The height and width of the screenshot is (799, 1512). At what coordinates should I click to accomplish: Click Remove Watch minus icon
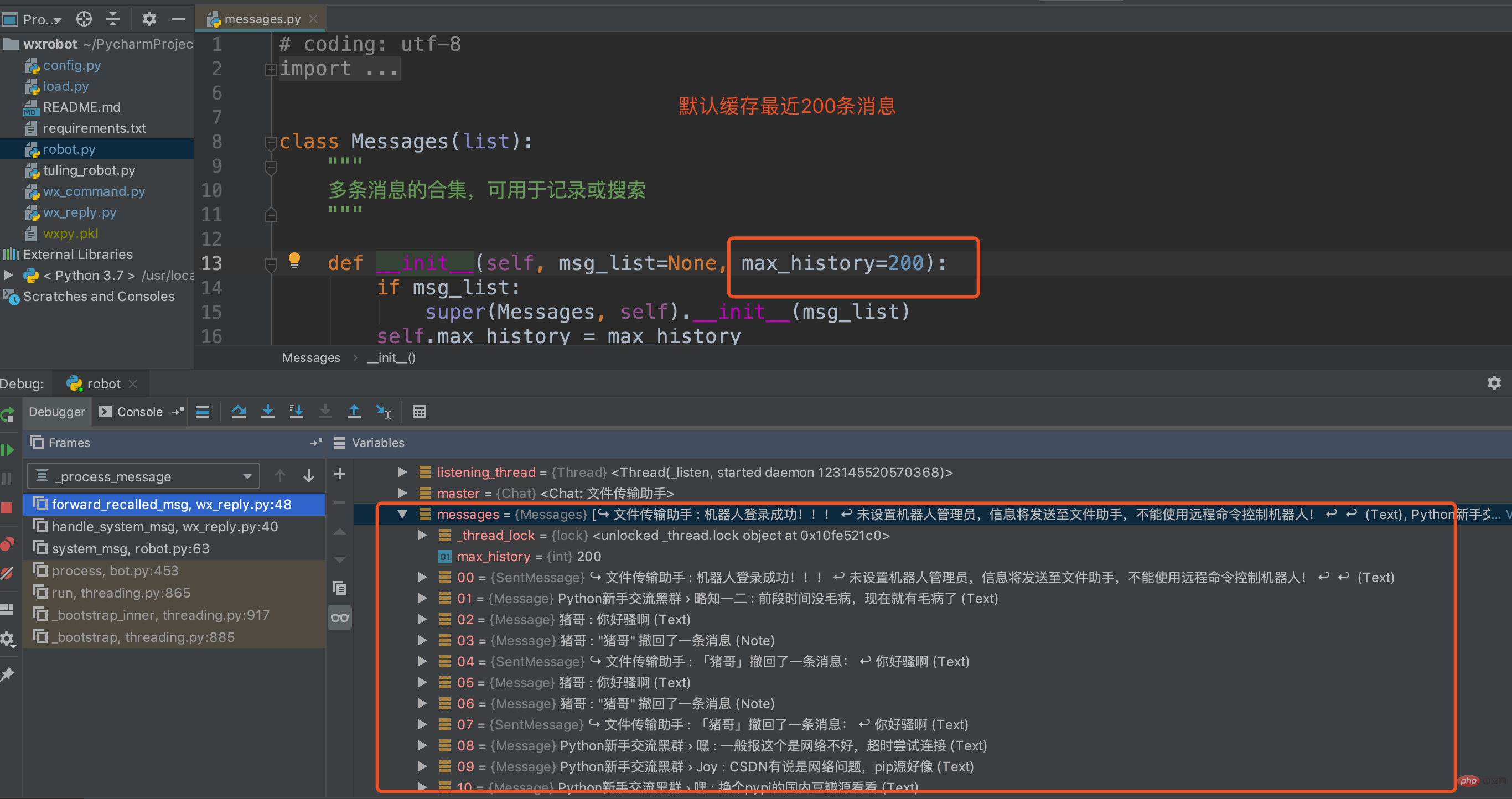point(340,503)
